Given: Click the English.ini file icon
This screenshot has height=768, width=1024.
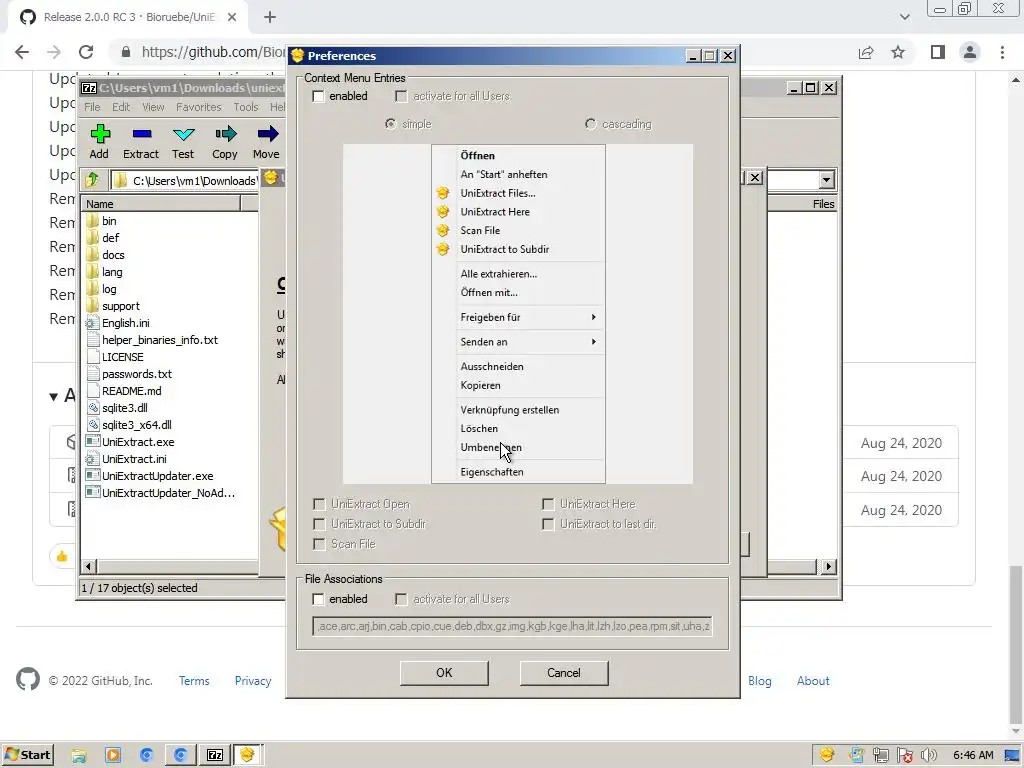Looking at the screenshot, I should click(x=93, y=323).
